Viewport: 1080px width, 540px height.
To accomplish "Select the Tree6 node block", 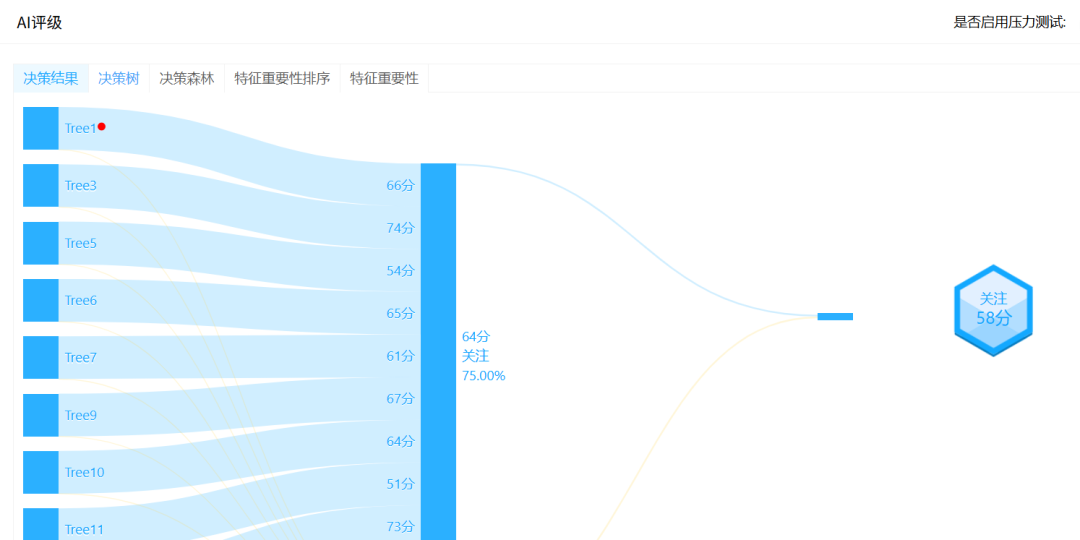I will pos(41,300).
